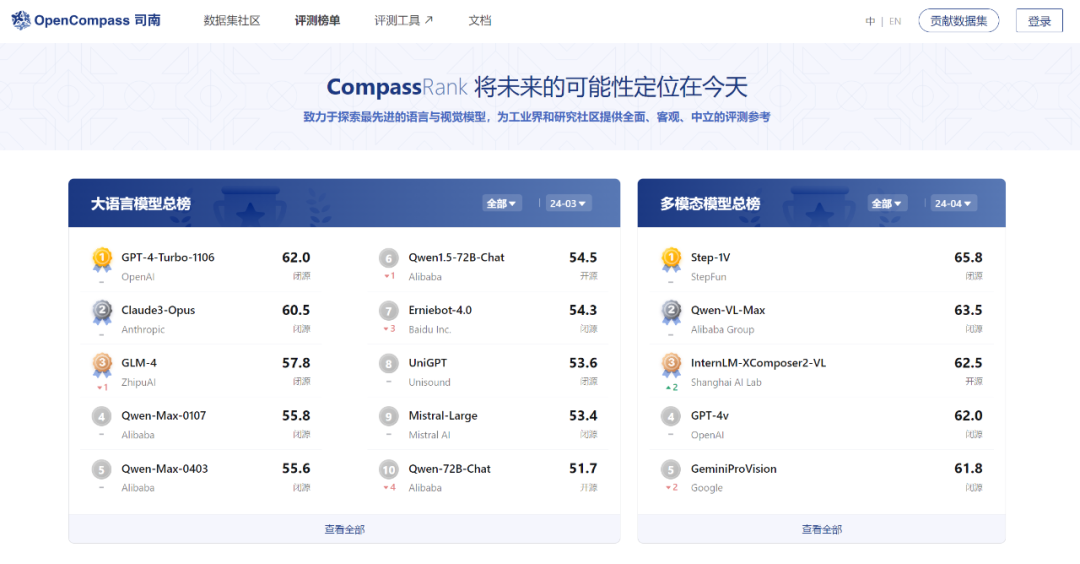Open 全部 filter in 大语言模型总榜 header

(x=501, y=203)
